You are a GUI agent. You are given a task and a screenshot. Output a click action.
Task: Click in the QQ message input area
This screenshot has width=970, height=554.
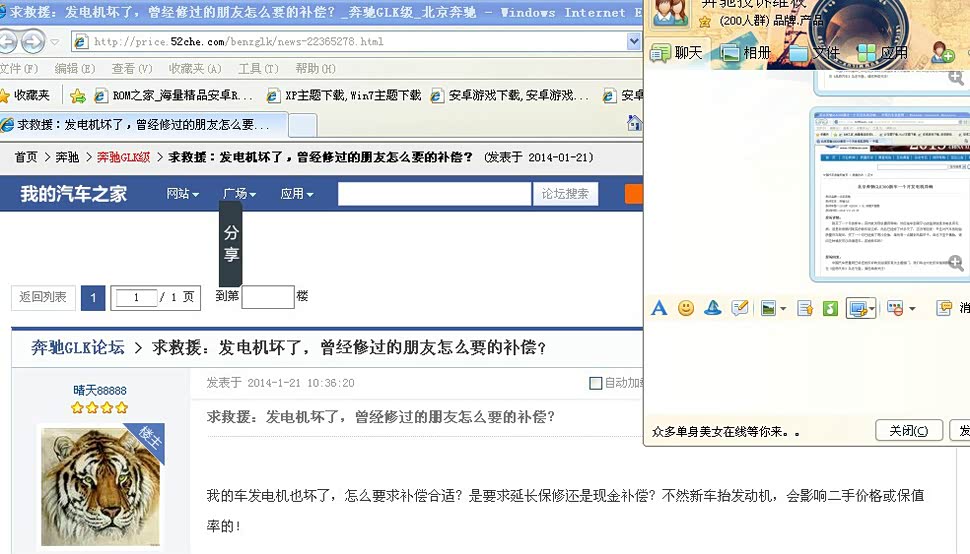pyautogui.click(x=807, y=368)
